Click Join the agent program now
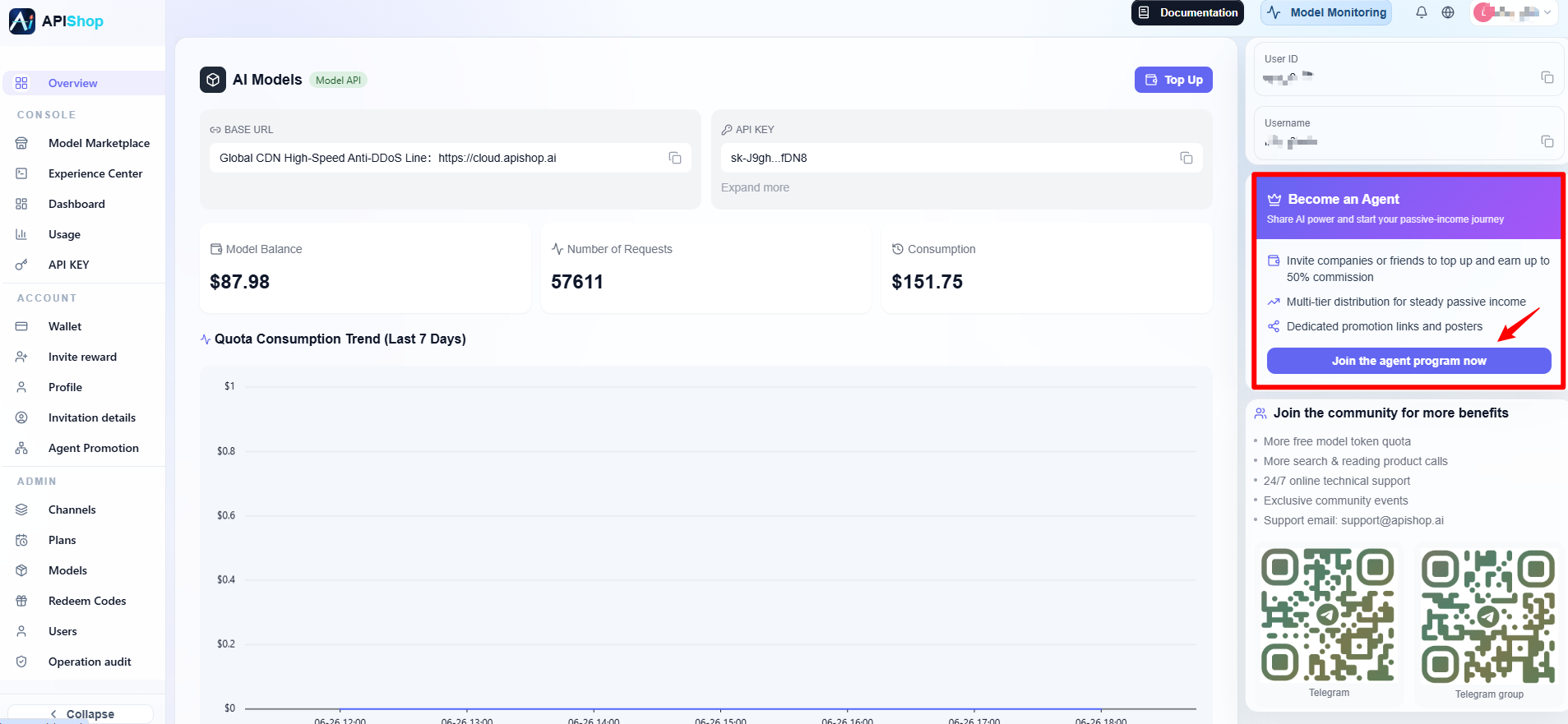 1408,361
